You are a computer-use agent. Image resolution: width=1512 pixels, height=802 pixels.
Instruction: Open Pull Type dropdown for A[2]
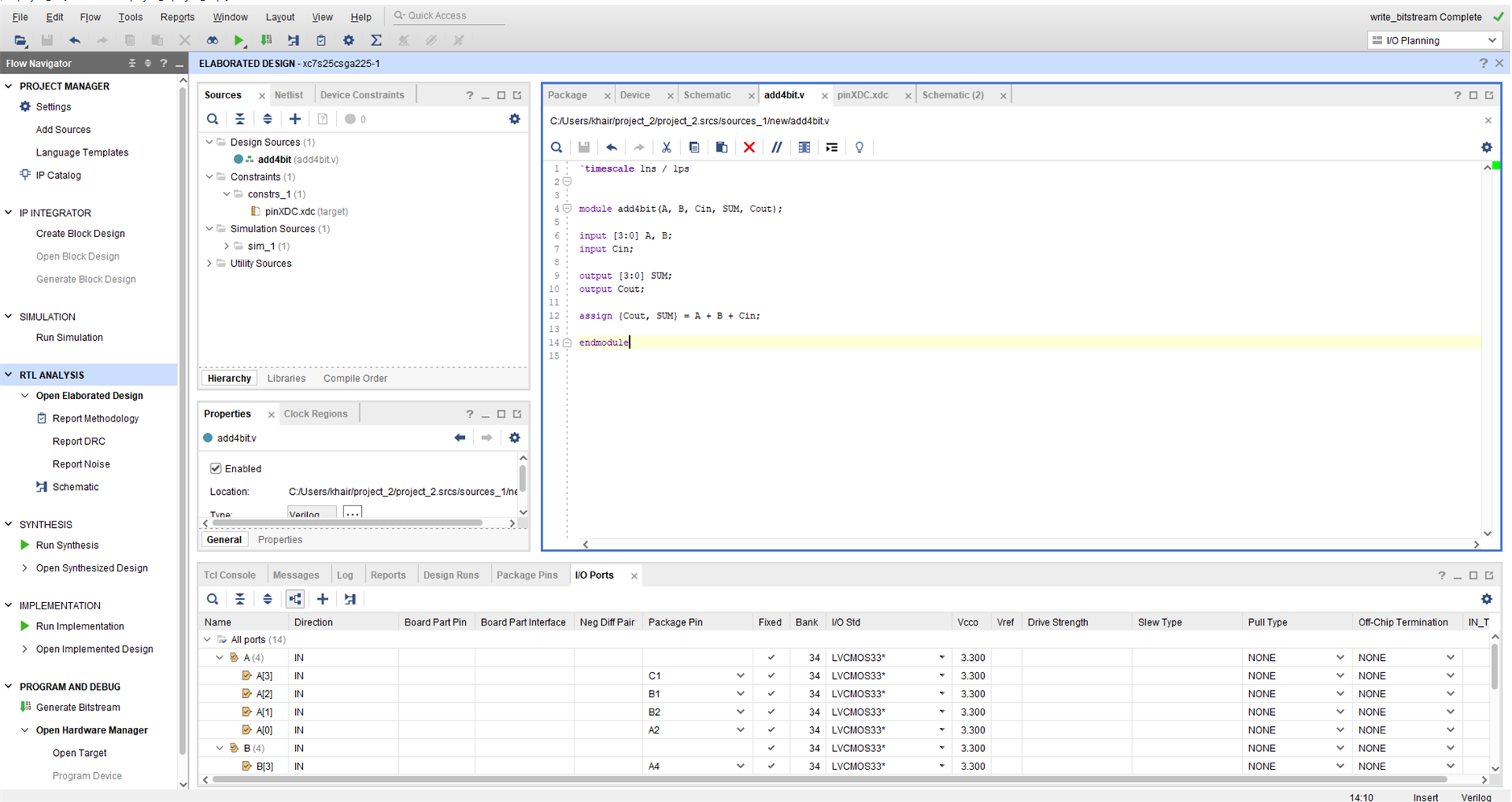tap(1340, 694)
